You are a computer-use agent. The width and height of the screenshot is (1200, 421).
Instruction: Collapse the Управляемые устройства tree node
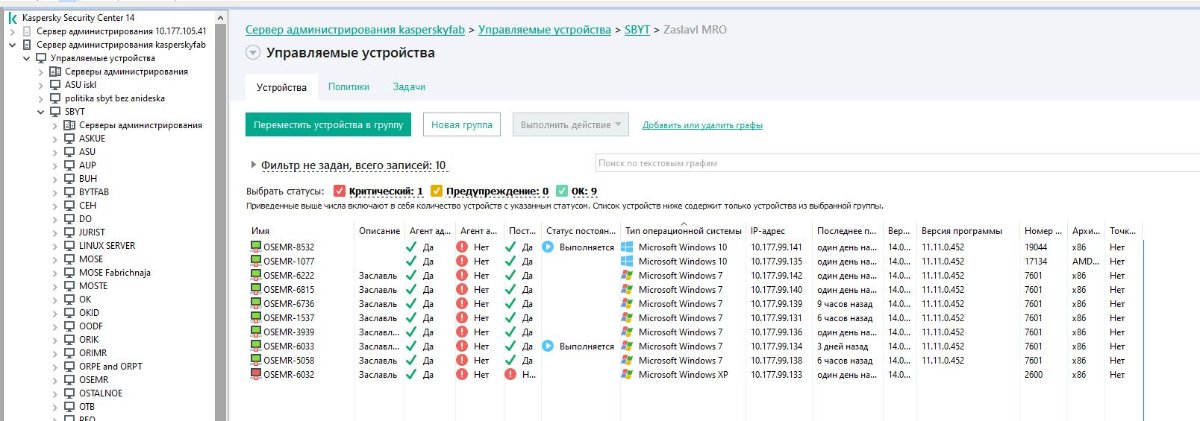[x=27, y=58]
